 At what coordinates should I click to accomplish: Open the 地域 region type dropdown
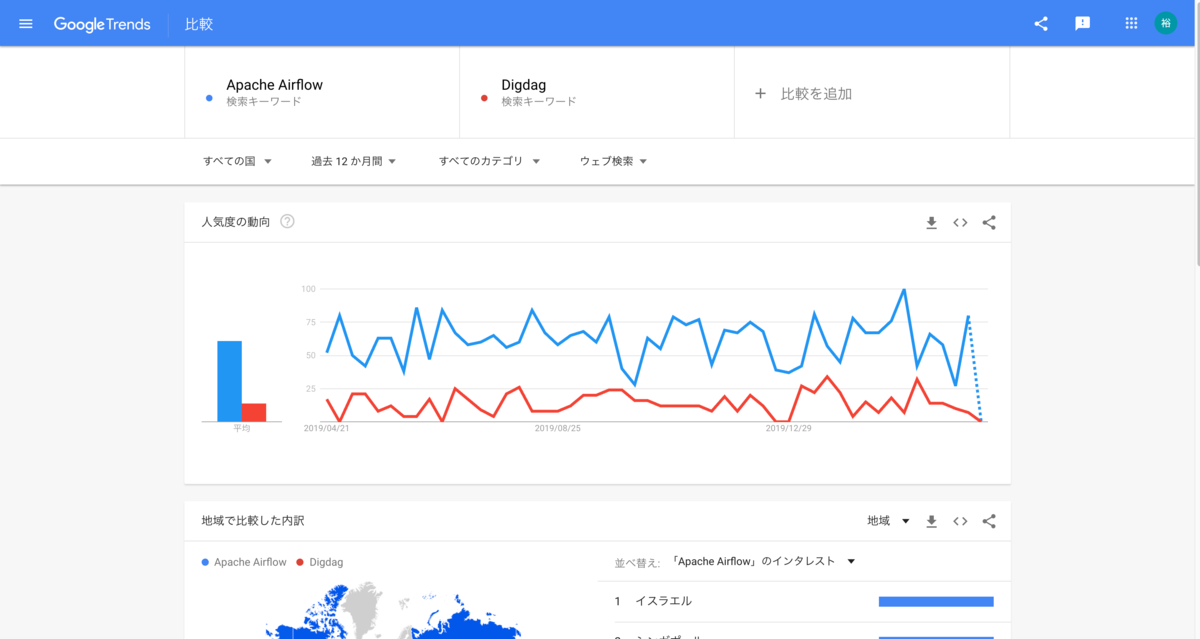[x=888, y=521]
